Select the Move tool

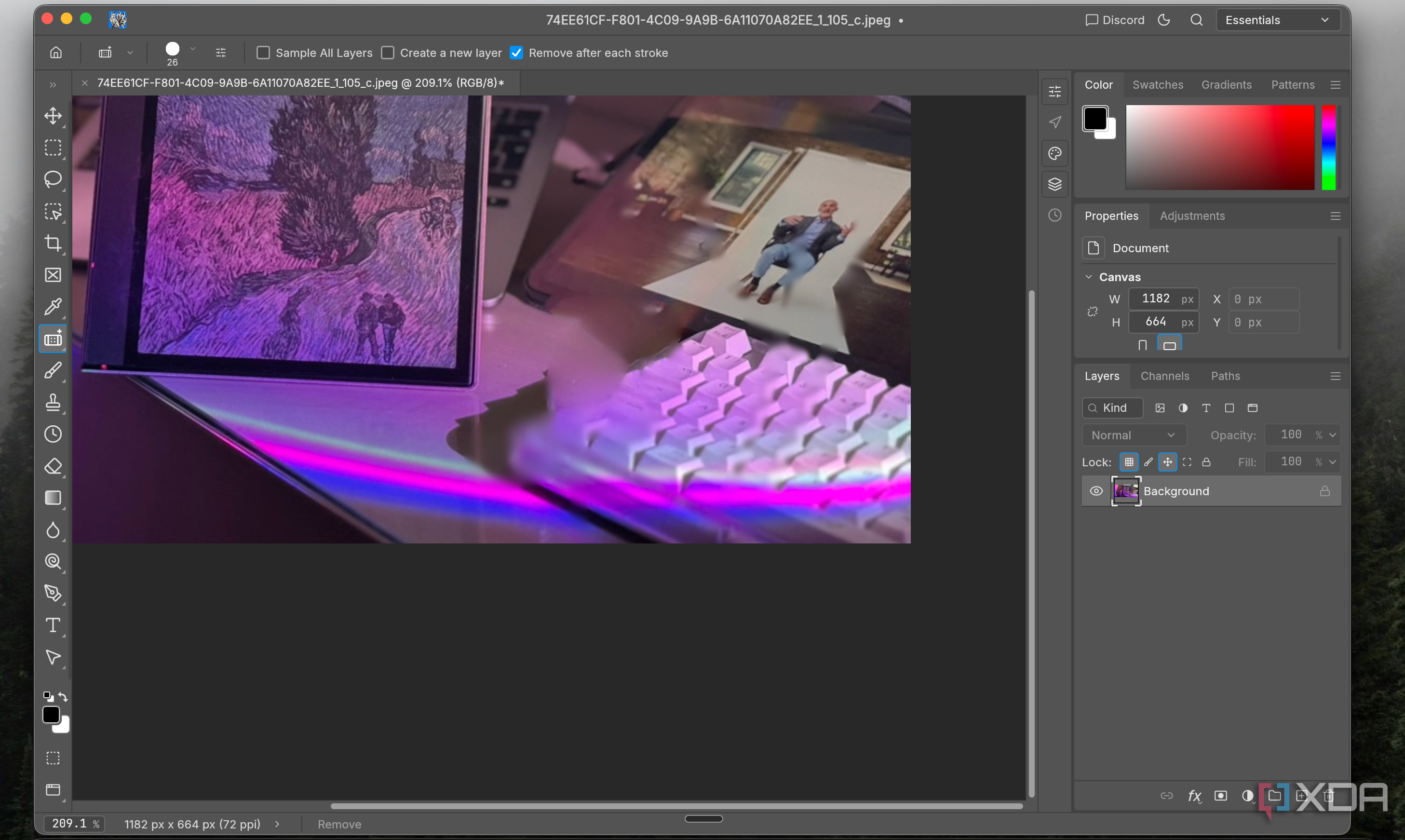[53, 116]
